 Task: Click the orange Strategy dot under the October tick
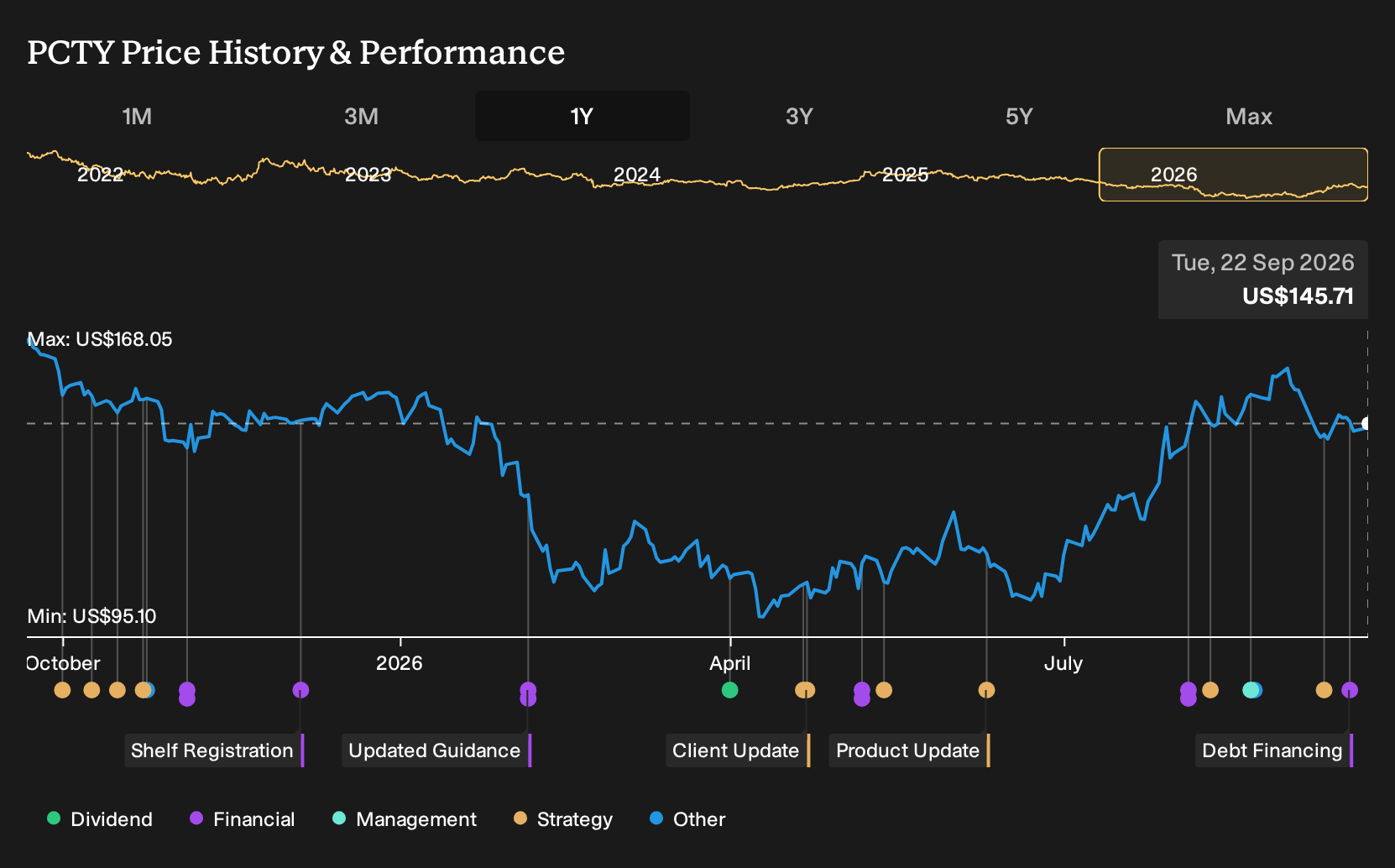pos(62,690)
